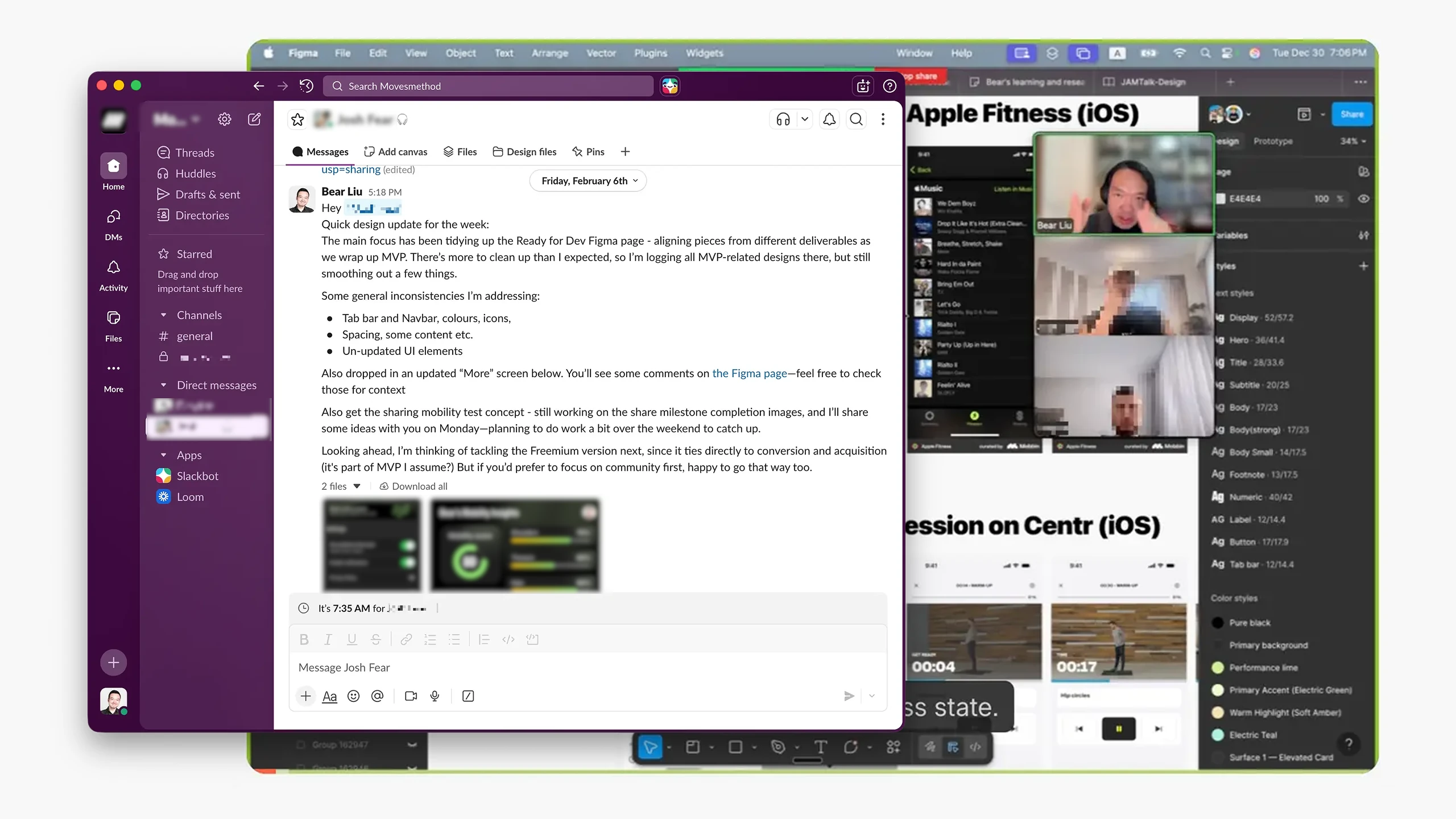Open conversation more actions menu

(883, 119)
